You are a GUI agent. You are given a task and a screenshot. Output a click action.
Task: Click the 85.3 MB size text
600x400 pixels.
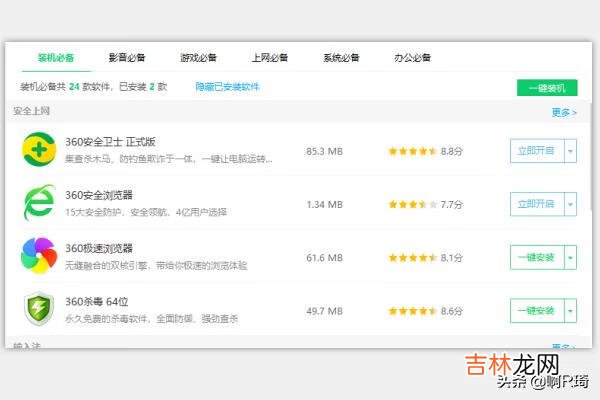coord(324,151)
